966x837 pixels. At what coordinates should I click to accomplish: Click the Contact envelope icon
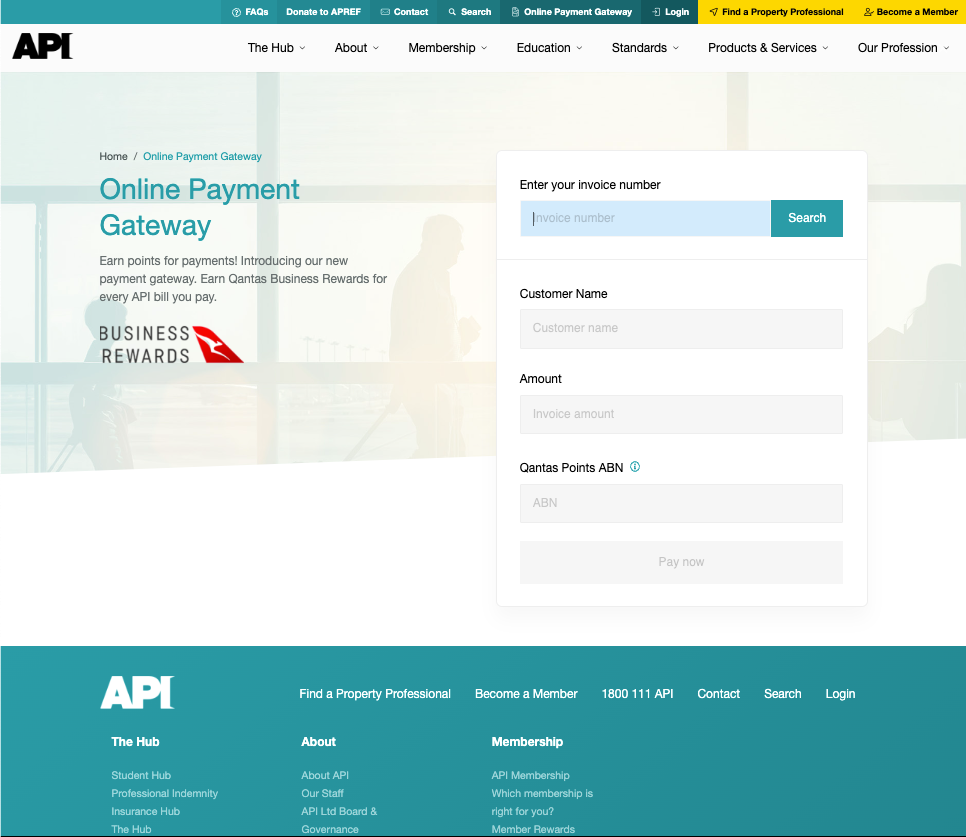[385, 12]
